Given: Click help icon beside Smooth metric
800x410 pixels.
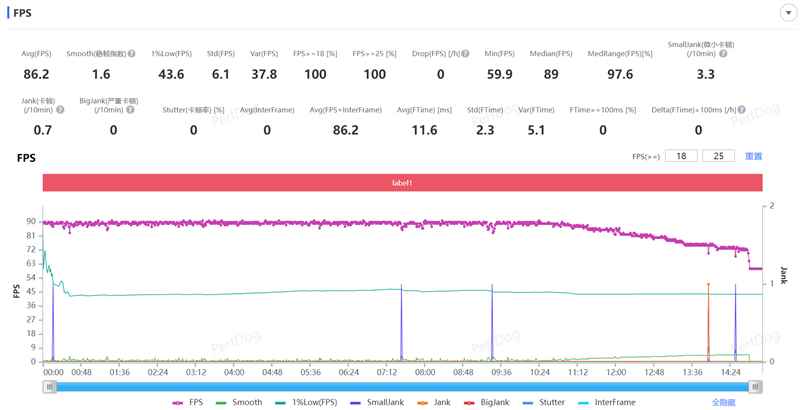Looking at the screenshot, I should pos(132,53).
